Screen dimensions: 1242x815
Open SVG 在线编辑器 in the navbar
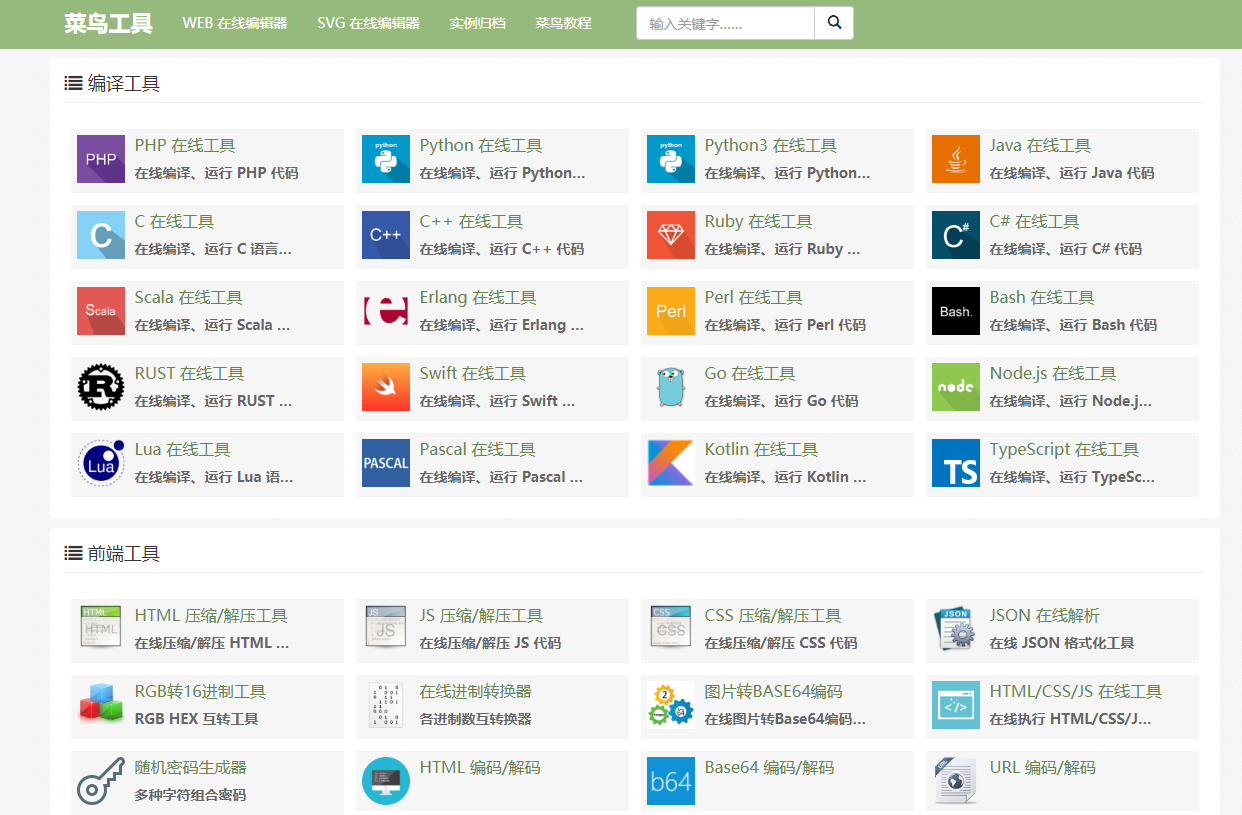click(x=368, y=23)
